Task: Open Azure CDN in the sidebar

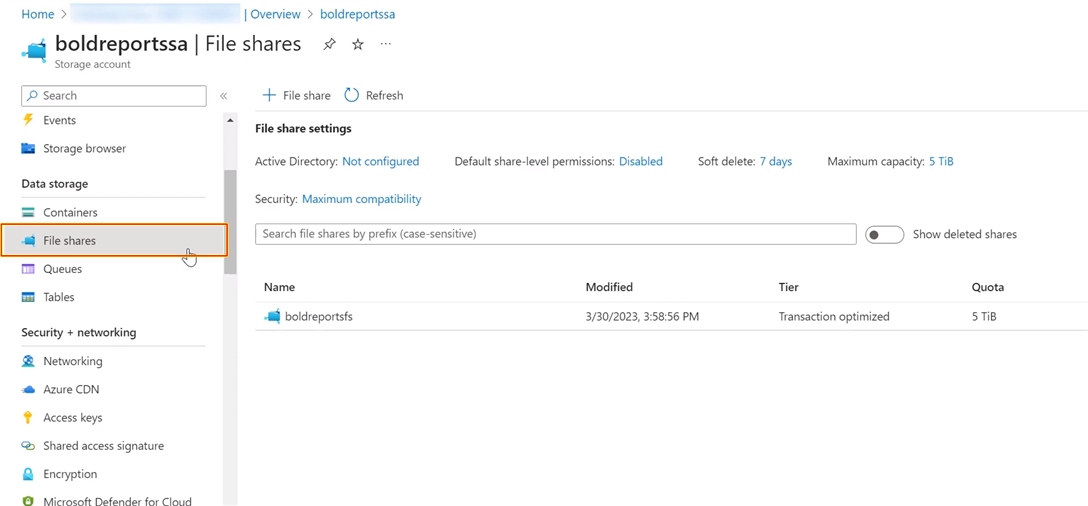Action: 71,389
